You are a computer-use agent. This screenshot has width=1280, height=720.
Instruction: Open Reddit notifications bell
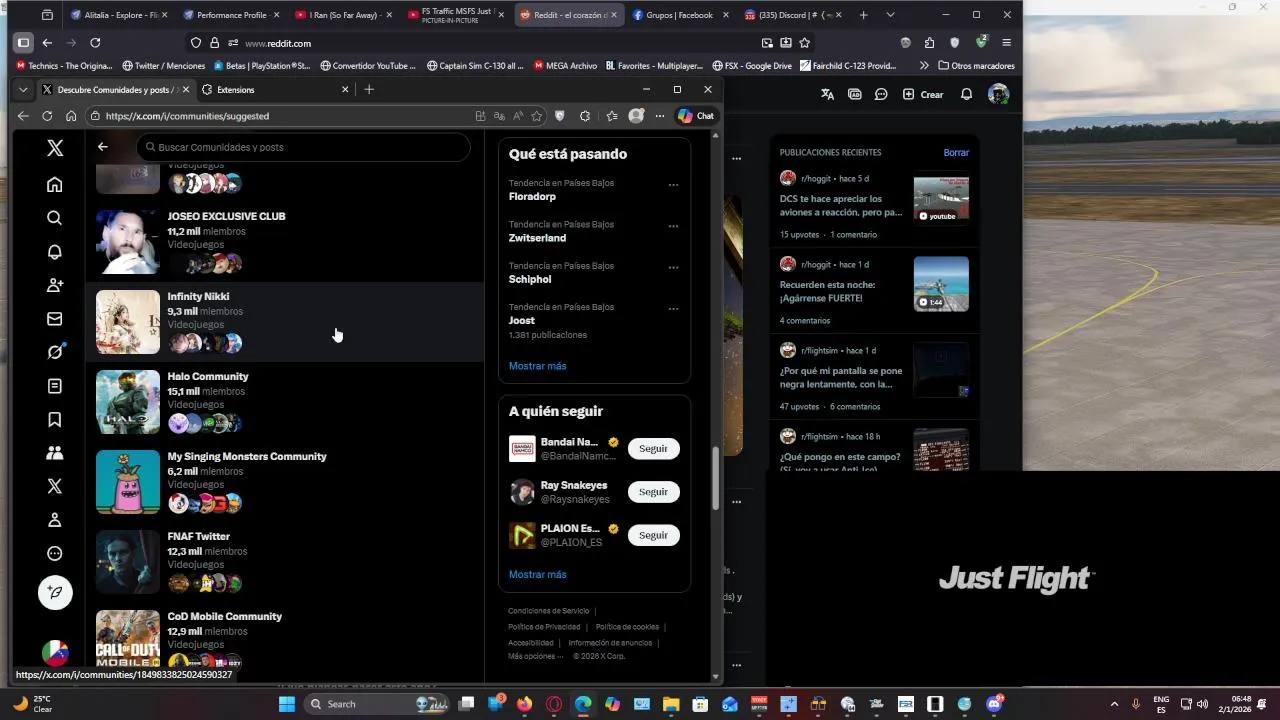click(x=966, y=94)
